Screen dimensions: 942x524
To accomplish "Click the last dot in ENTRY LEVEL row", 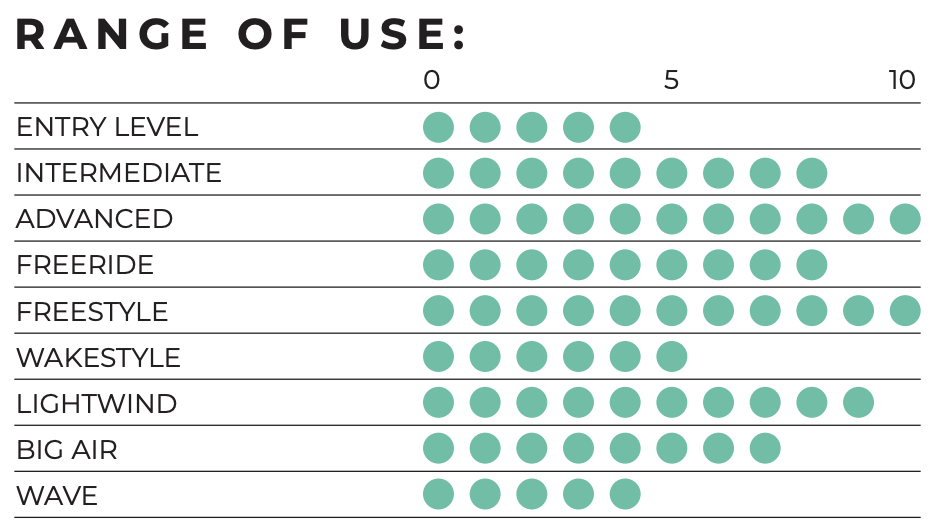I will click(x=625, y=127).
